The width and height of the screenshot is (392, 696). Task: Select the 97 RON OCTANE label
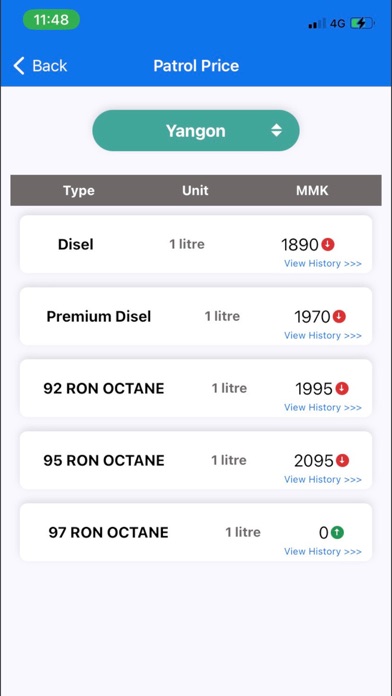click(108, 532)
